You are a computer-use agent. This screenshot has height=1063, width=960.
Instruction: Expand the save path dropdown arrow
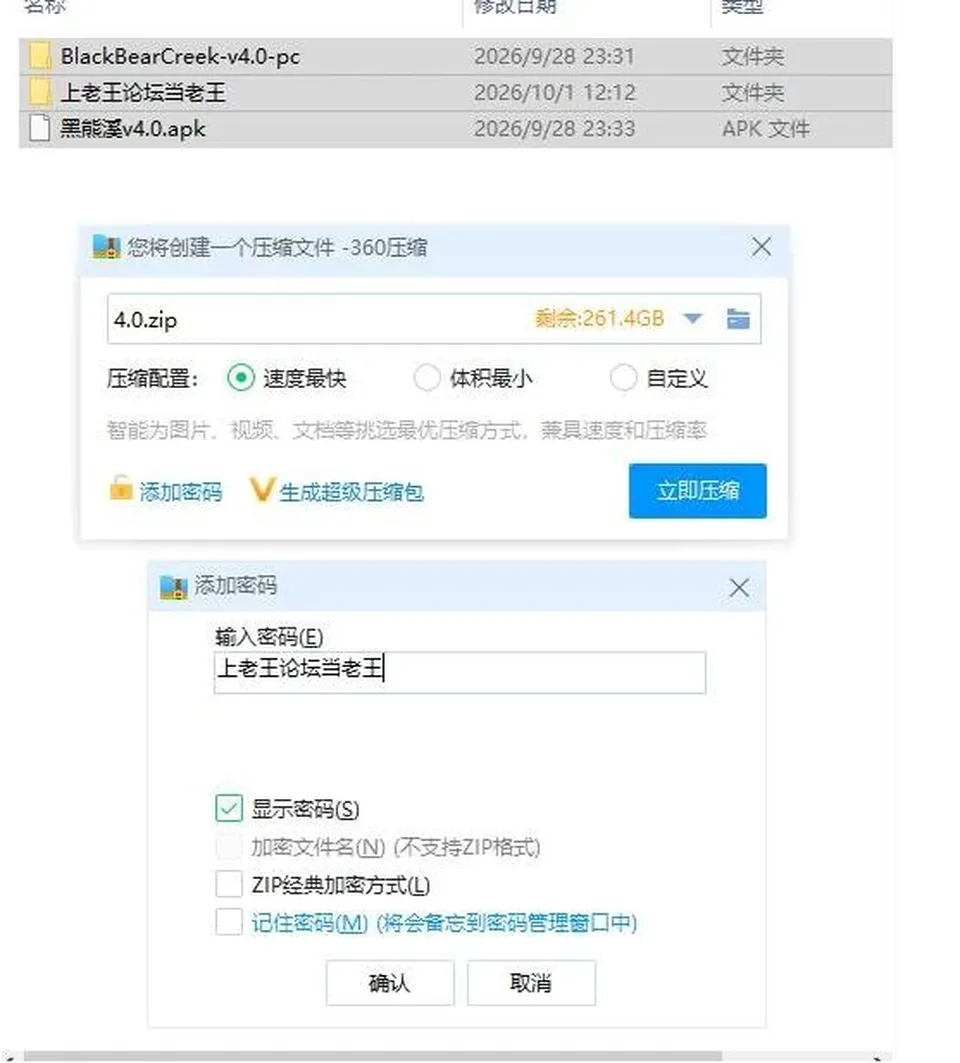(x=692, y=318)
